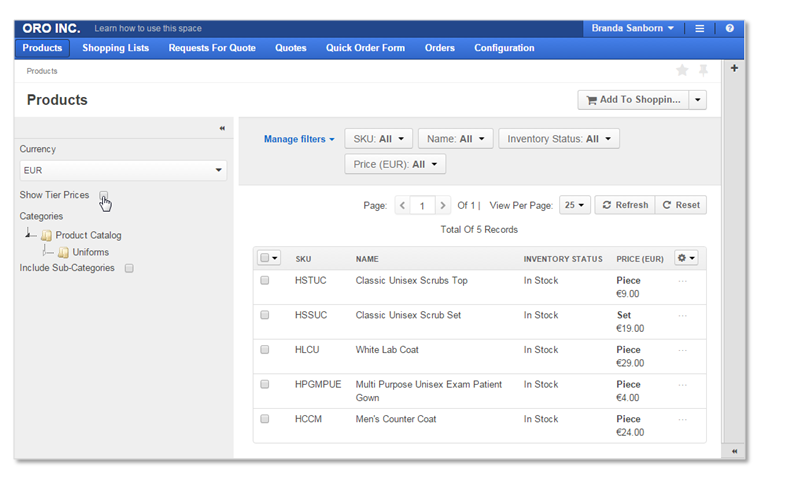Open select-all checkbox dropdown arrow

(x=275, y=258)
